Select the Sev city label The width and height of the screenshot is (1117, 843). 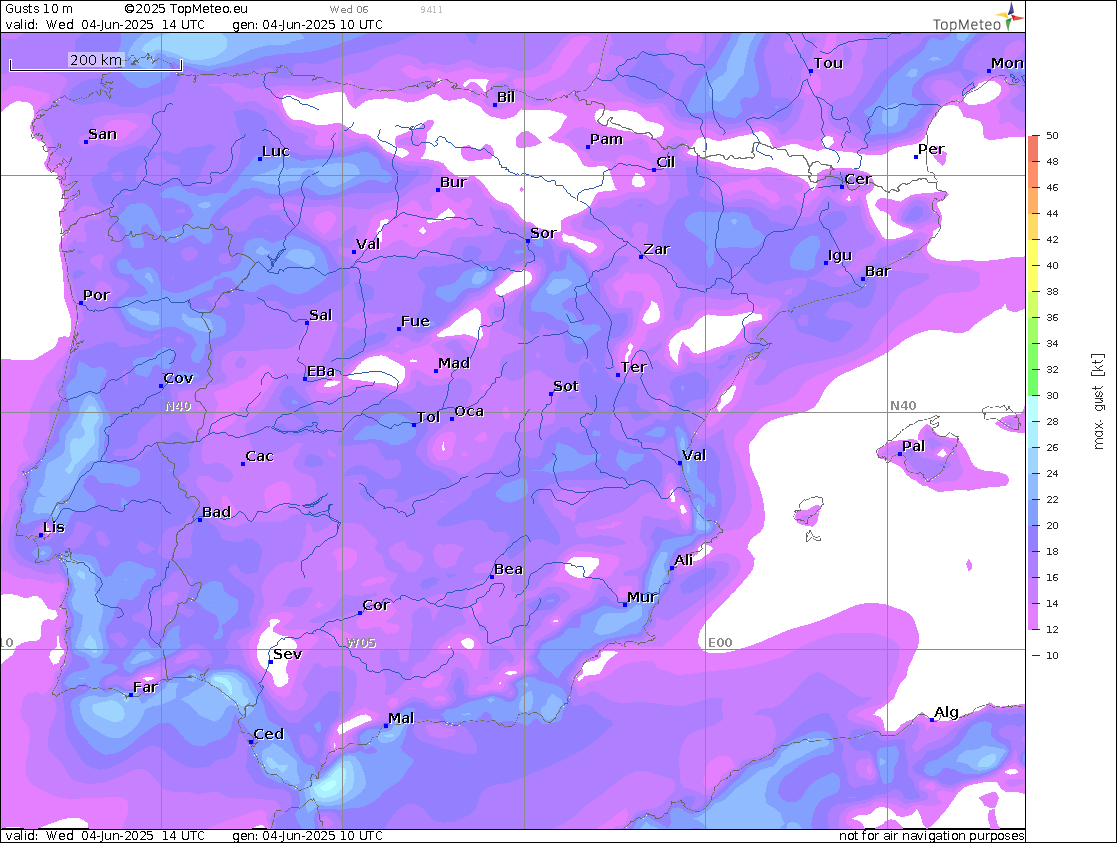tap(288, 653)
